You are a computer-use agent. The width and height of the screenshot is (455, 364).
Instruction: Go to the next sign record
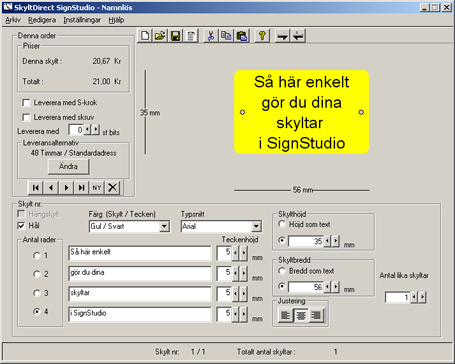click(x=66, y=188)
